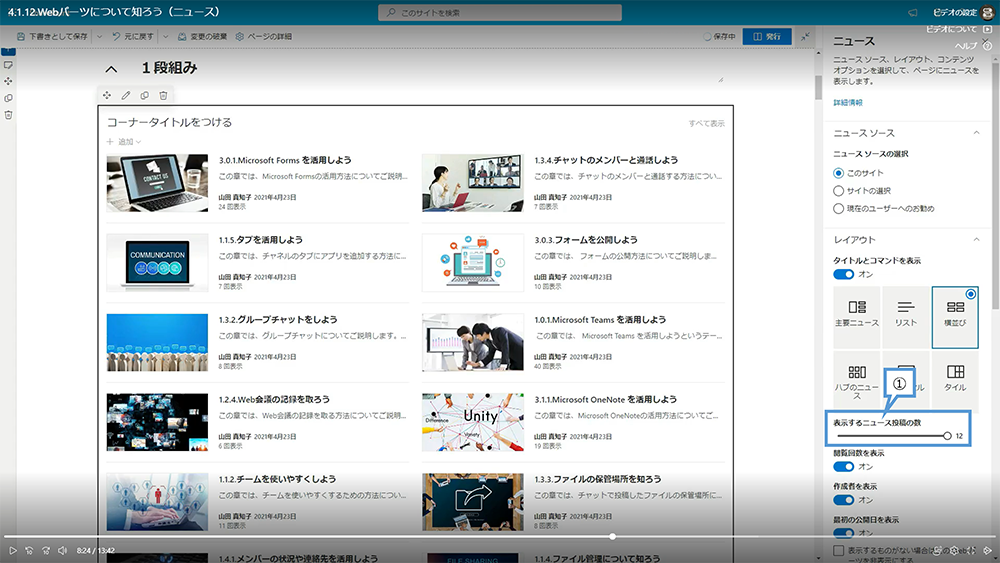This screenshot has height=563, width=1000.
Task: Click the delete section trash icon in the left rail
Action: coord(8,115)
